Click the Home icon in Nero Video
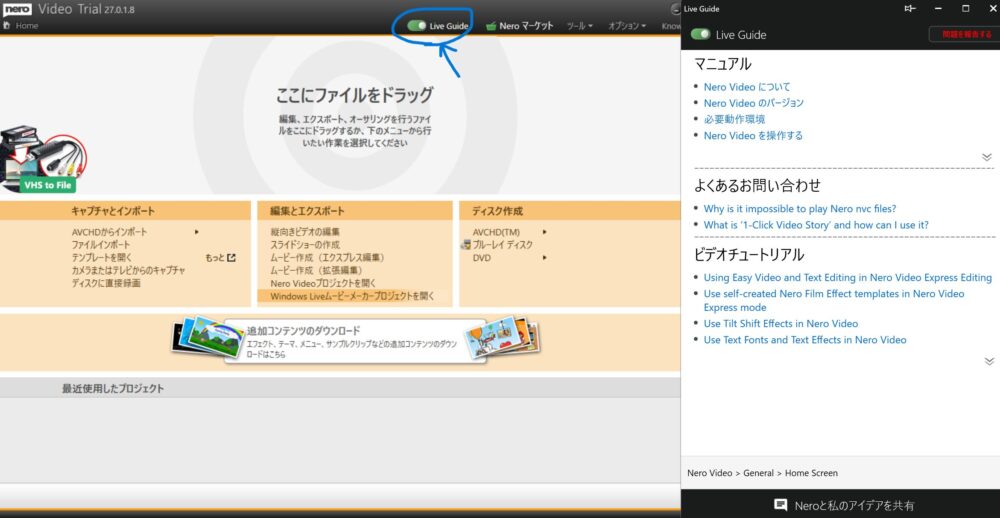 point(6,26)
